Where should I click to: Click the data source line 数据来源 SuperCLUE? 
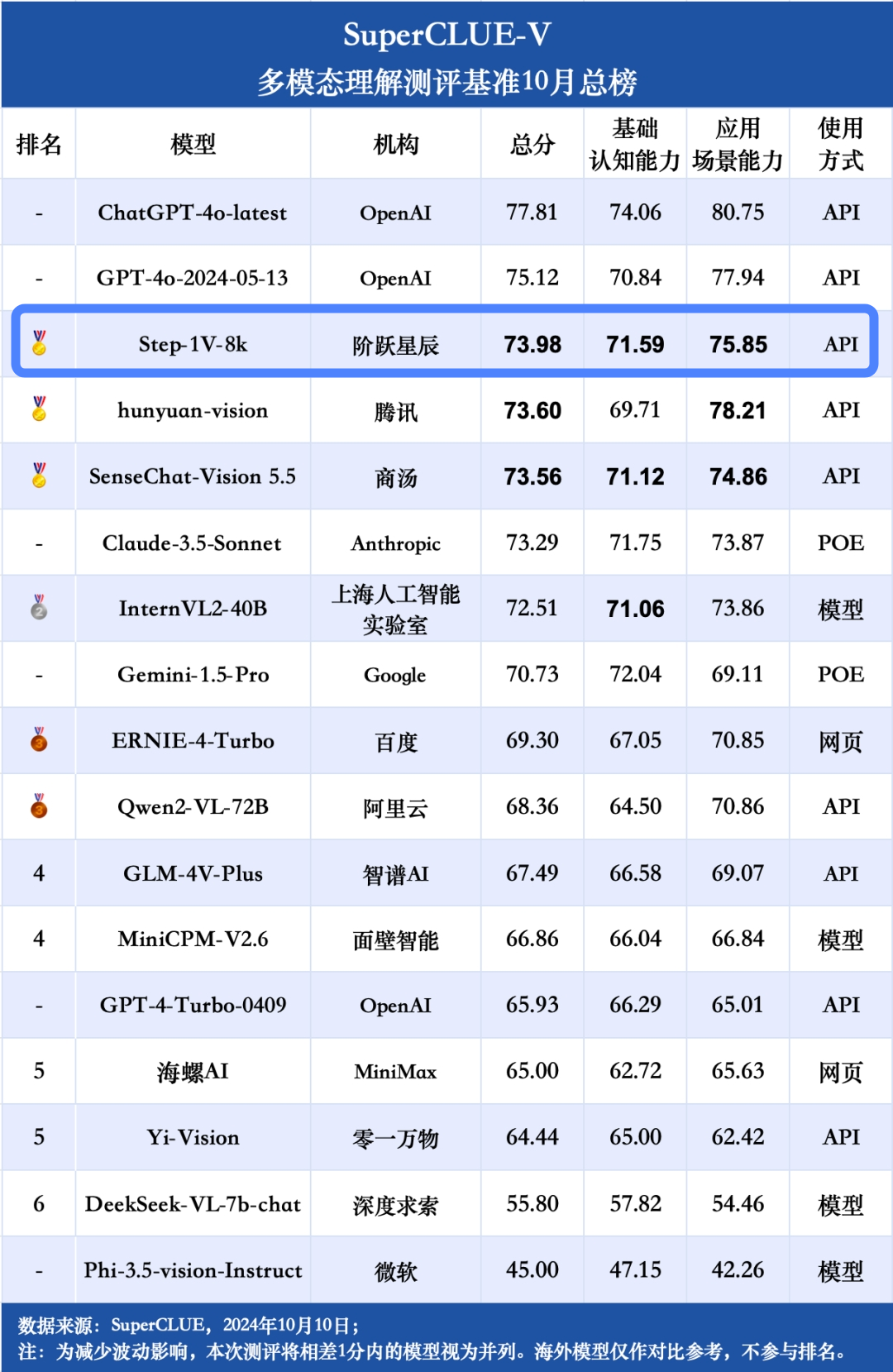click(x=189, y=1325)
